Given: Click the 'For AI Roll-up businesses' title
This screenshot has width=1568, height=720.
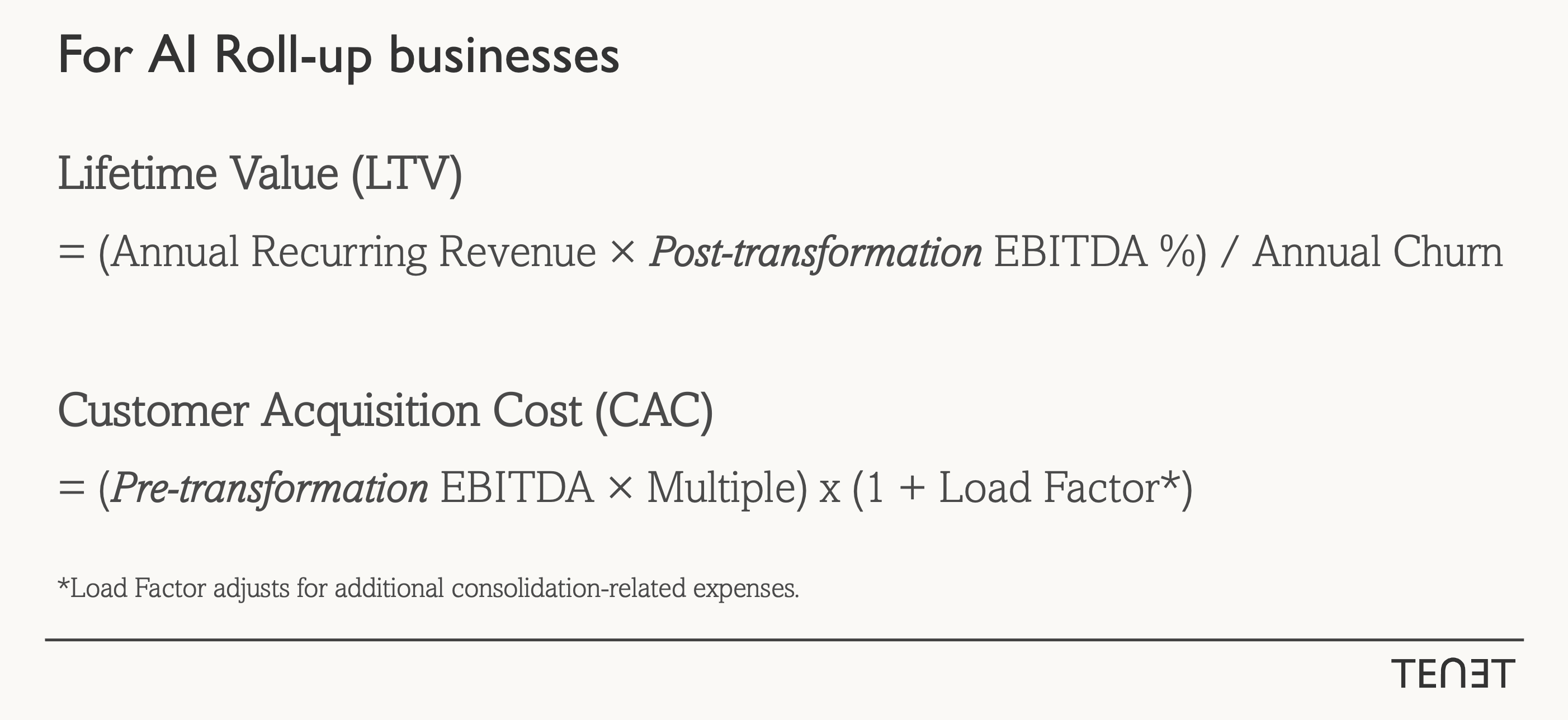Looking at the screenshot, I should 338,56.
